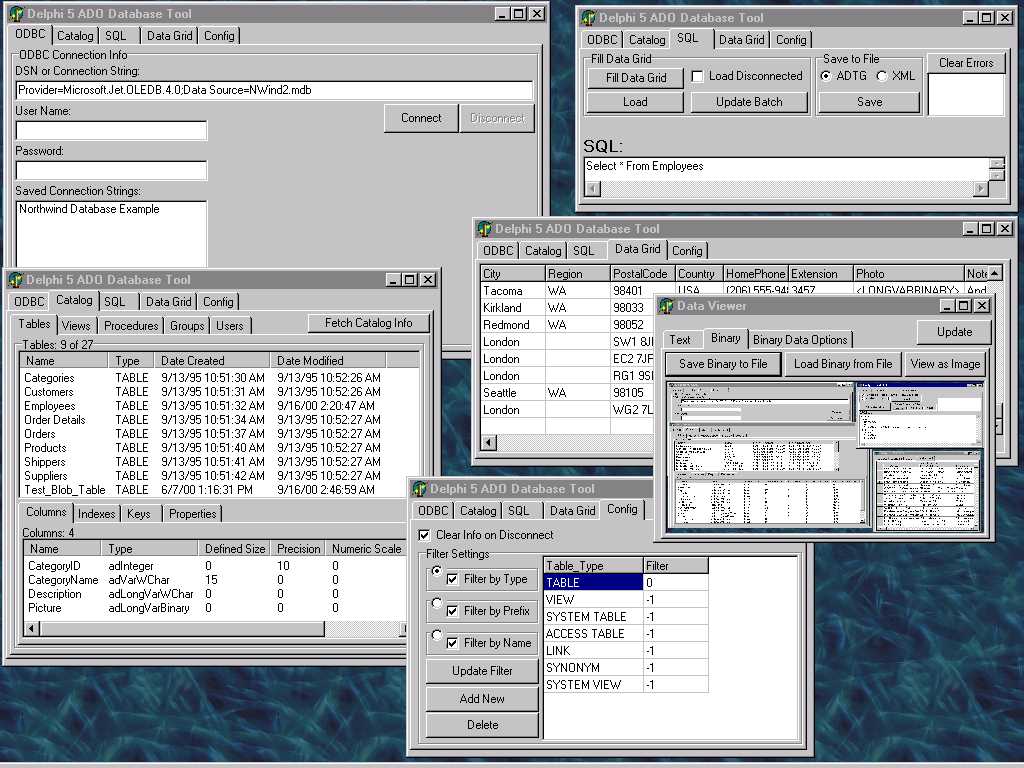Select Northwind Database Example saved connection
Screen dimensions: 1024x768
coord(89,210)
